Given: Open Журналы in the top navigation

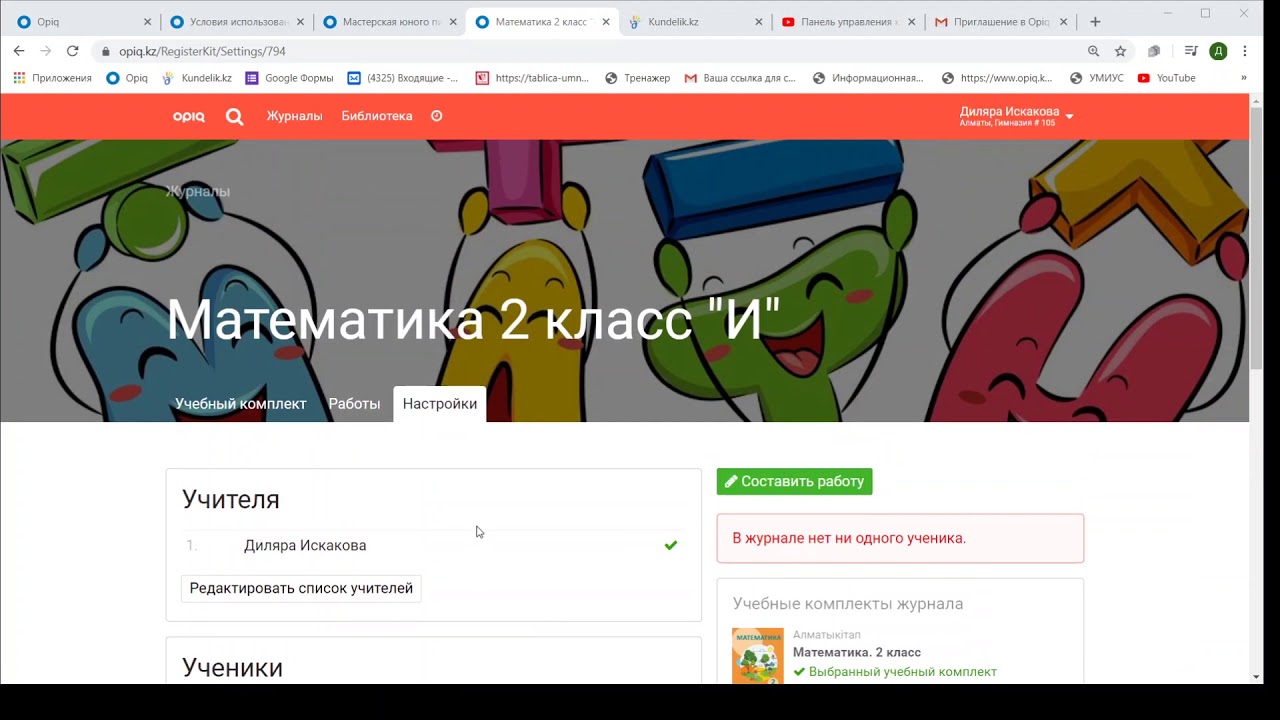Looking at the screenshot, I should [x=294, y=116].
